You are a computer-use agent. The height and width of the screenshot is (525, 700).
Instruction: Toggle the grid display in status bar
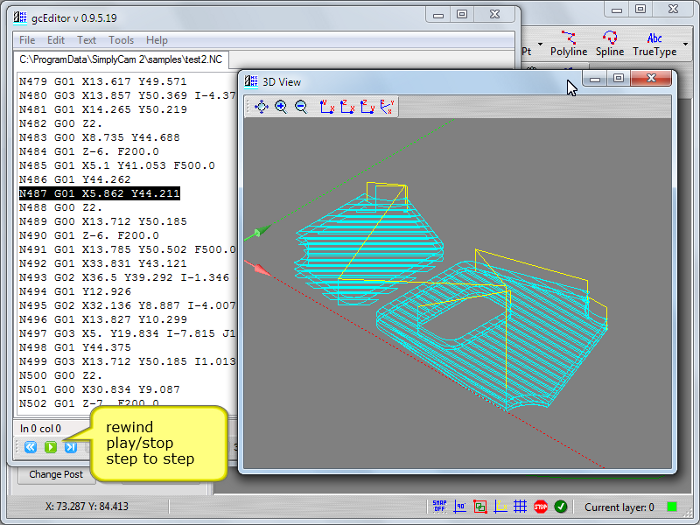[520, 507]
